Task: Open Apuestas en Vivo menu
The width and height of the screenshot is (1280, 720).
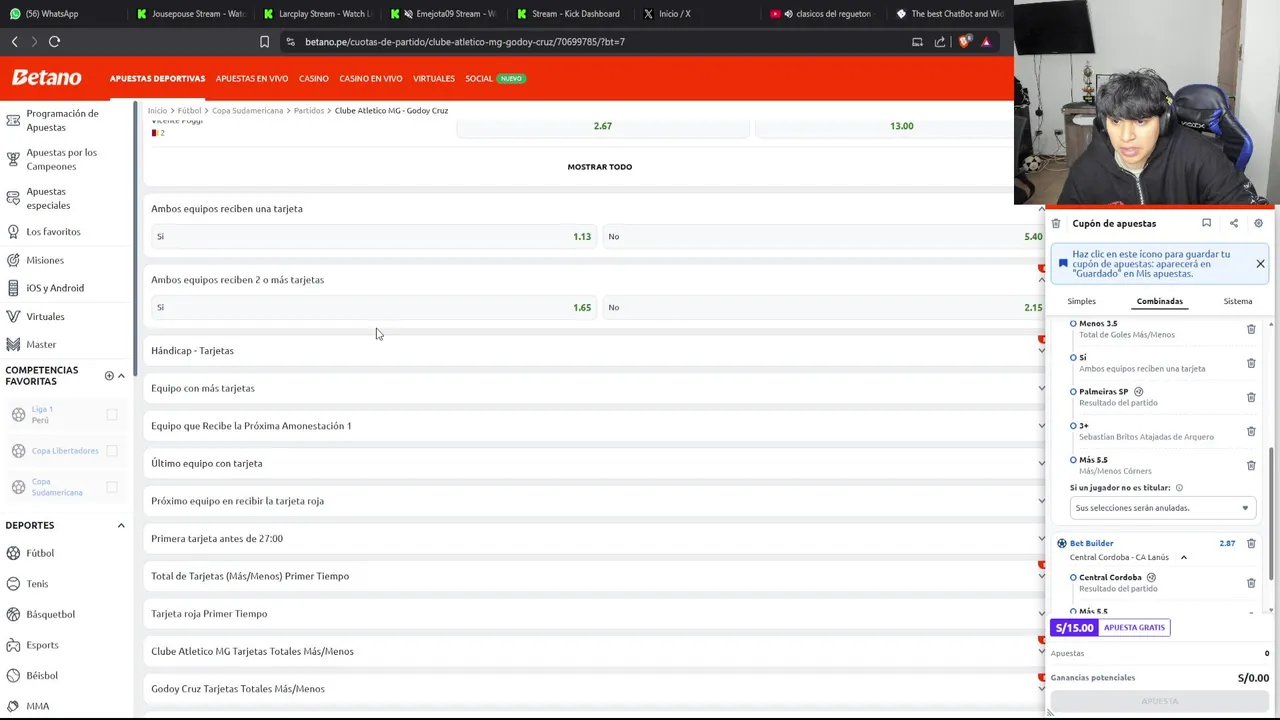Action: pyautogui.click(x=252, y=78)
